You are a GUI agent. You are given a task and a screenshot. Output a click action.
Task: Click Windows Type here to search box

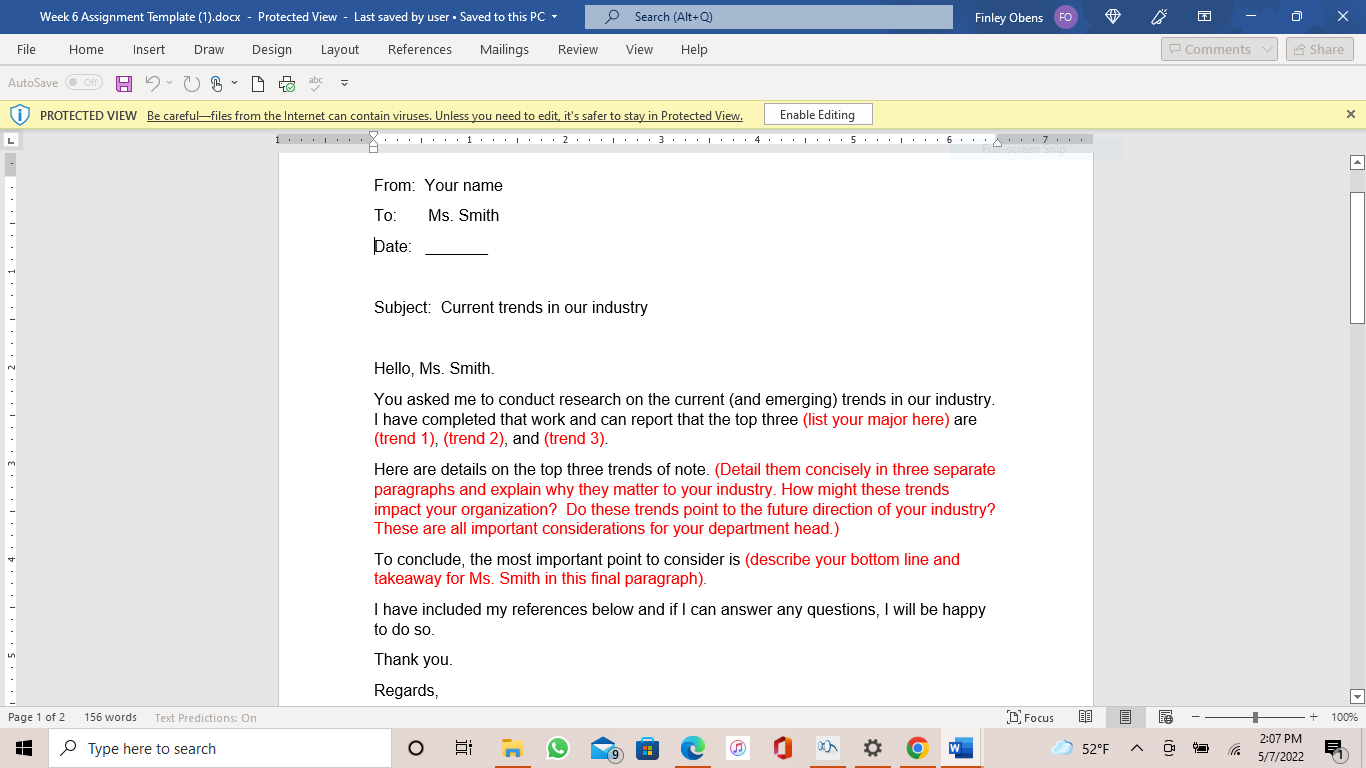pyautogui.click(x=219, y=748)
